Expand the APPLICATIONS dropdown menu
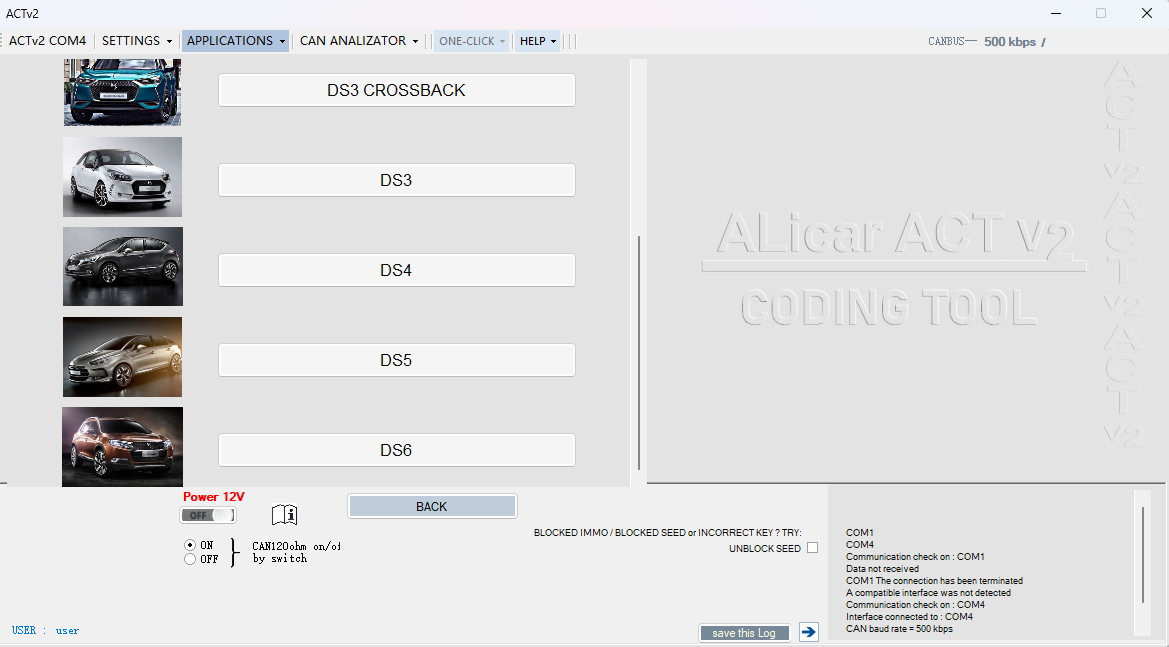Image resolution: width=1169 pixels, height=647 pixels. point(235,41)
